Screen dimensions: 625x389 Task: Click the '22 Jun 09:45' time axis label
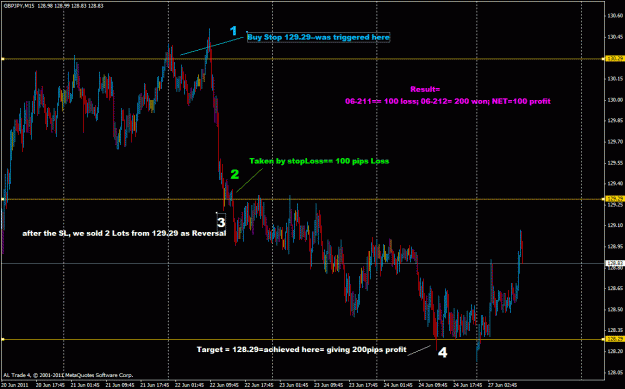(x=224, y=385)
